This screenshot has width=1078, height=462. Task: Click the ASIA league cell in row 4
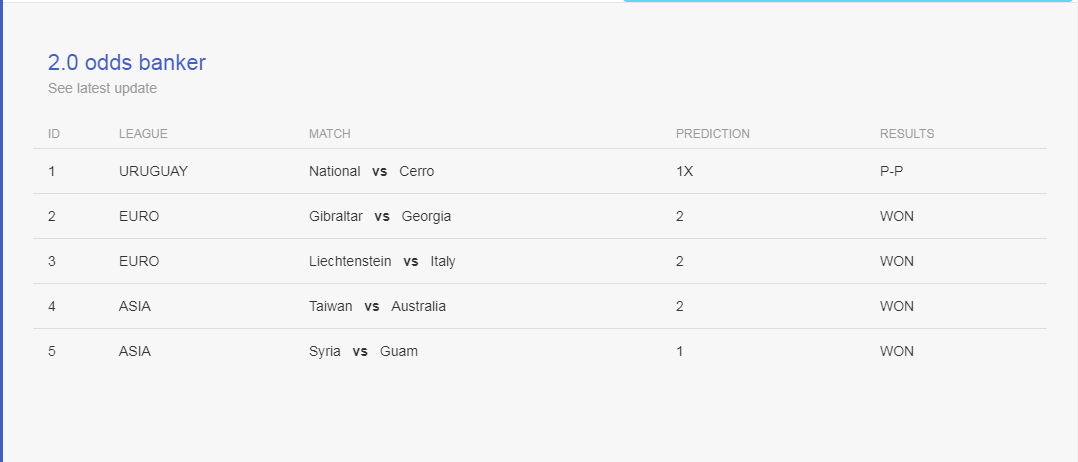[135, 306]
